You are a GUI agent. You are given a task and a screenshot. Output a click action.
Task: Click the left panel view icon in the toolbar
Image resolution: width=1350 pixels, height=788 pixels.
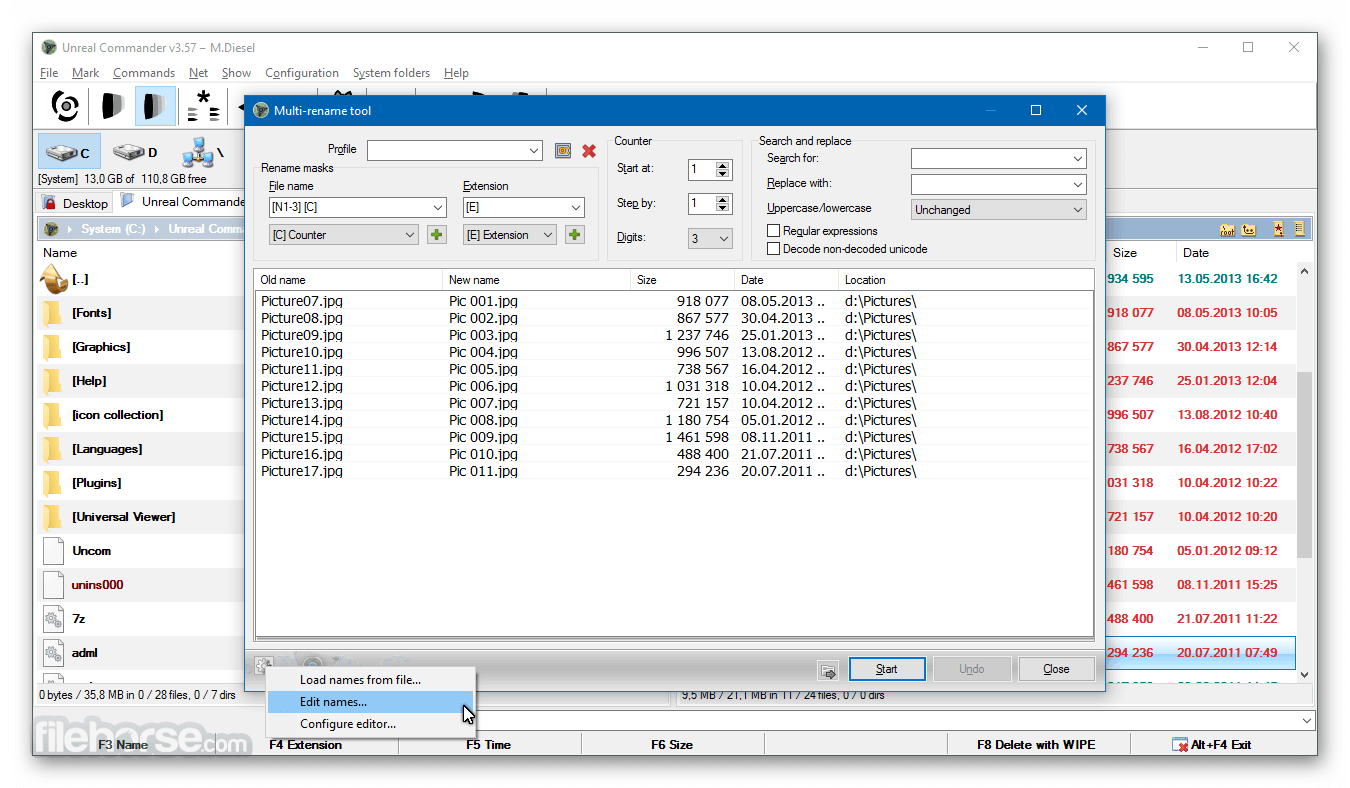[x=112, y=105]
